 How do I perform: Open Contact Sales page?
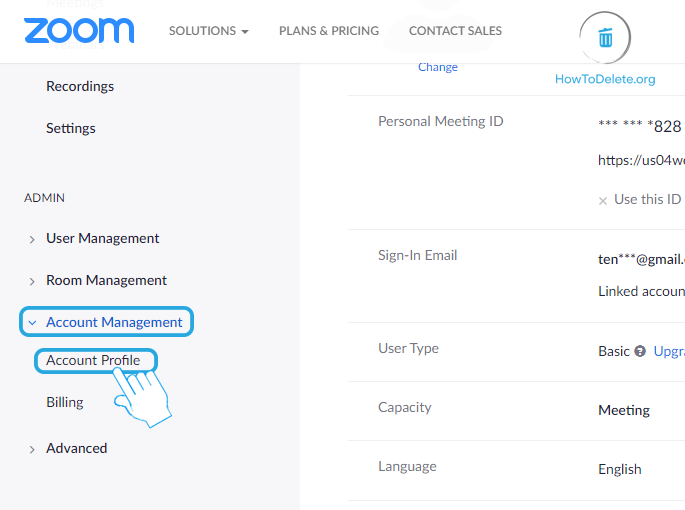pos(455,31)
